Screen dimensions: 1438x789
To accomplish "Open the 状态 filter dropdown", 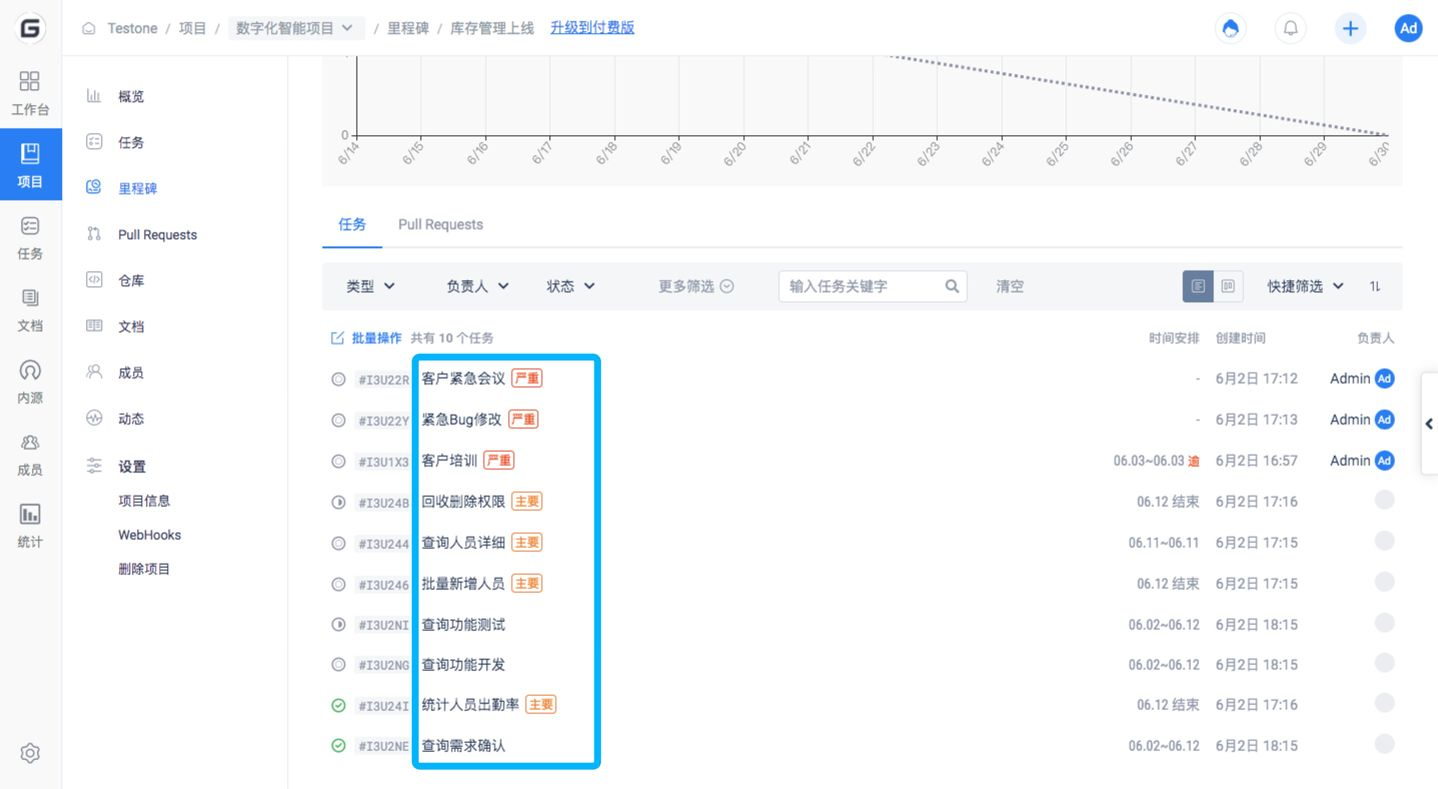I will pyautogui.click(x=571, y=286).
